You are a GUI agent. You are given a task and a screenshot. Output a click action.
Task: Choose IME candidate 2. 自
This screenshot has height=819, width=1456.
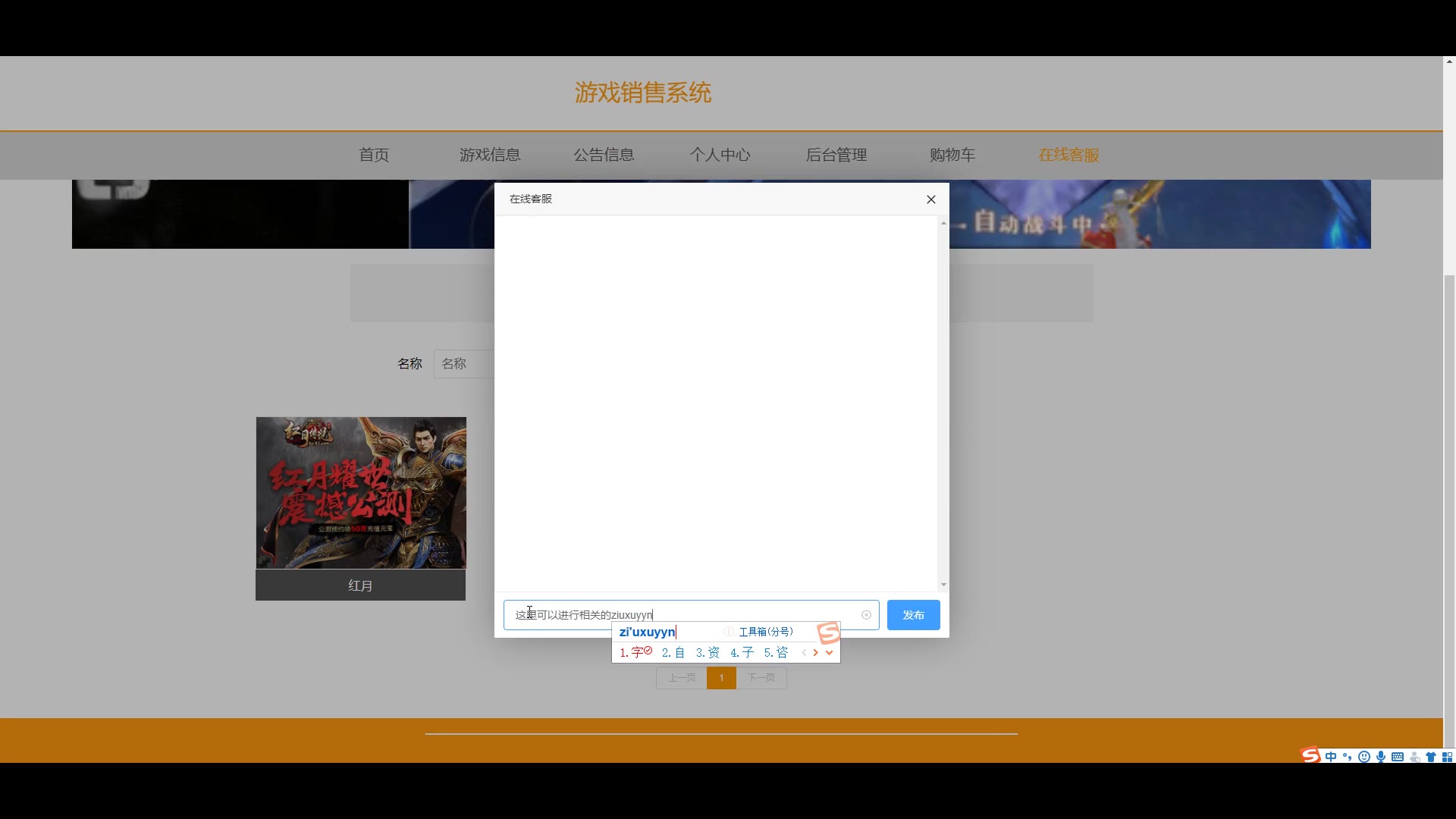tap(673, 652)
